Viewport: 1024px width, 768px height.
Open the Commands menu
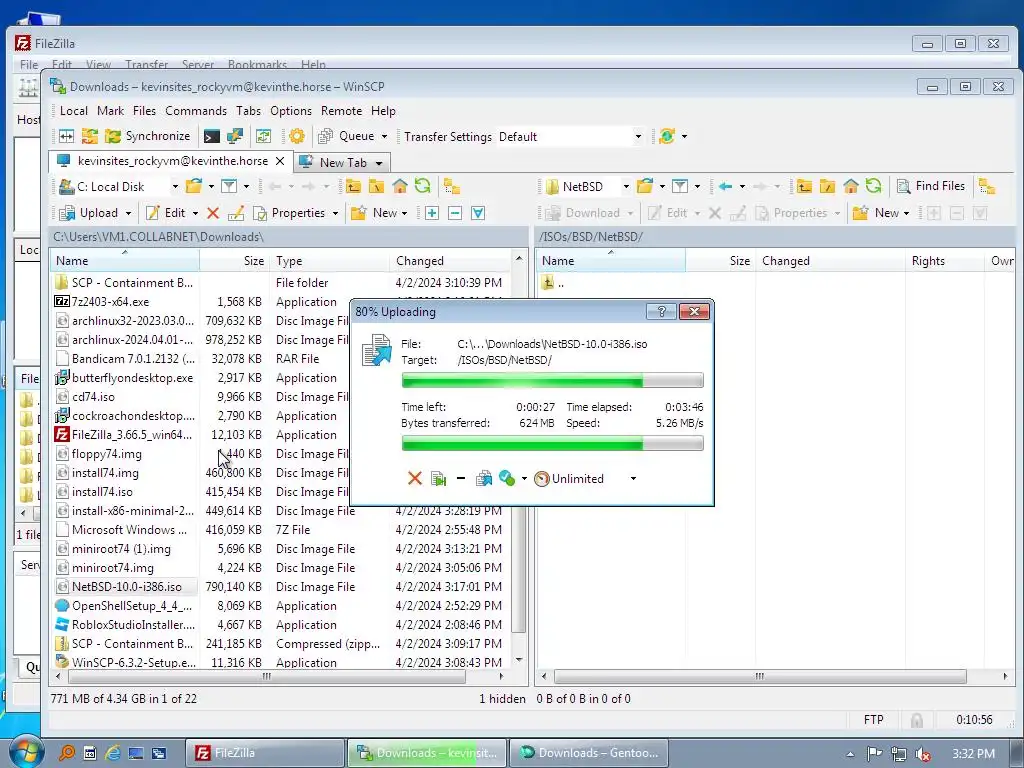(x=196, y=111)
